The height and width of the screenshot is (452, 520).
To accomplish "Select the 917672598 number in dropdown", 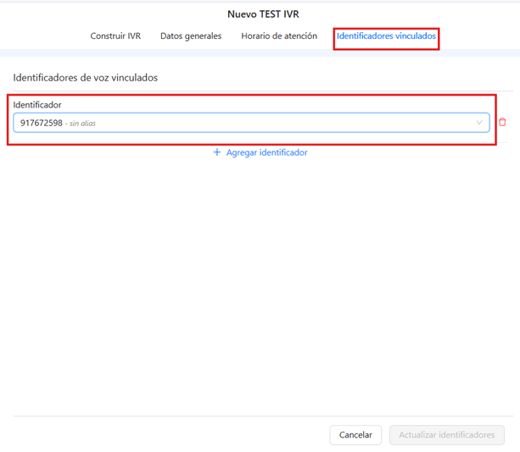I will click(41, 123).
